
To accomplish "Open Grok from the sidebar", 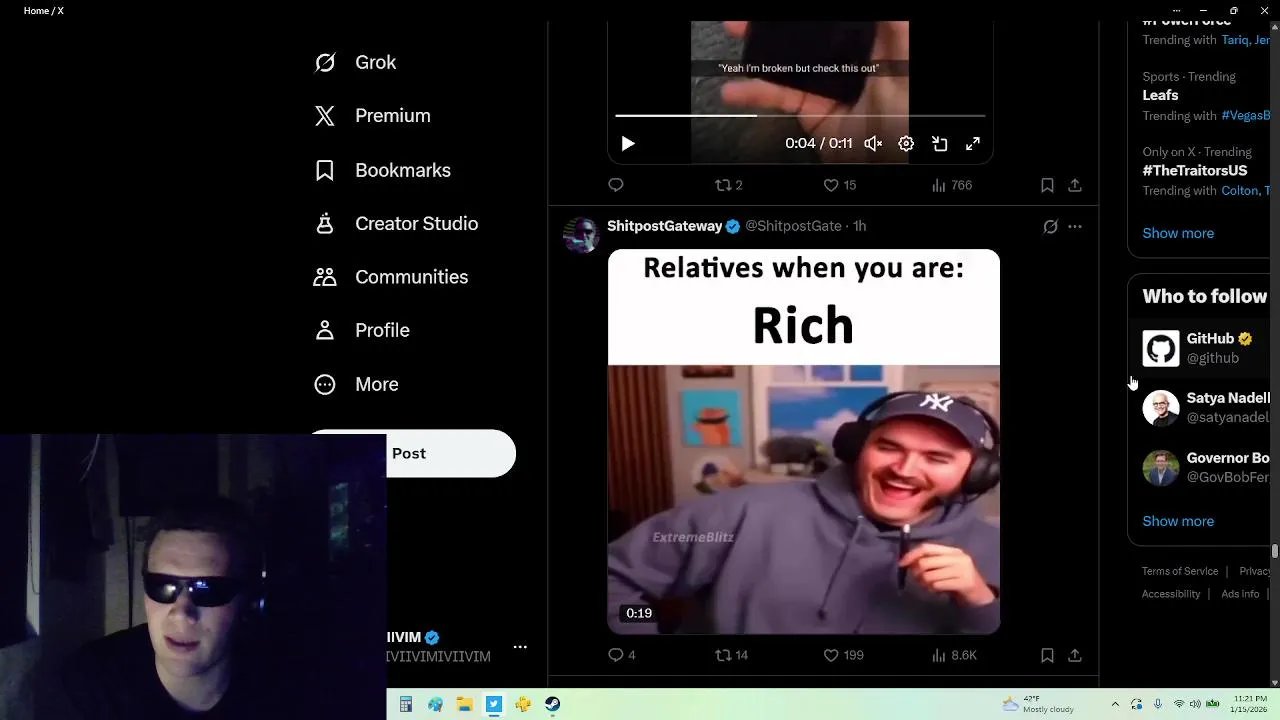I will tap(356, 62).
